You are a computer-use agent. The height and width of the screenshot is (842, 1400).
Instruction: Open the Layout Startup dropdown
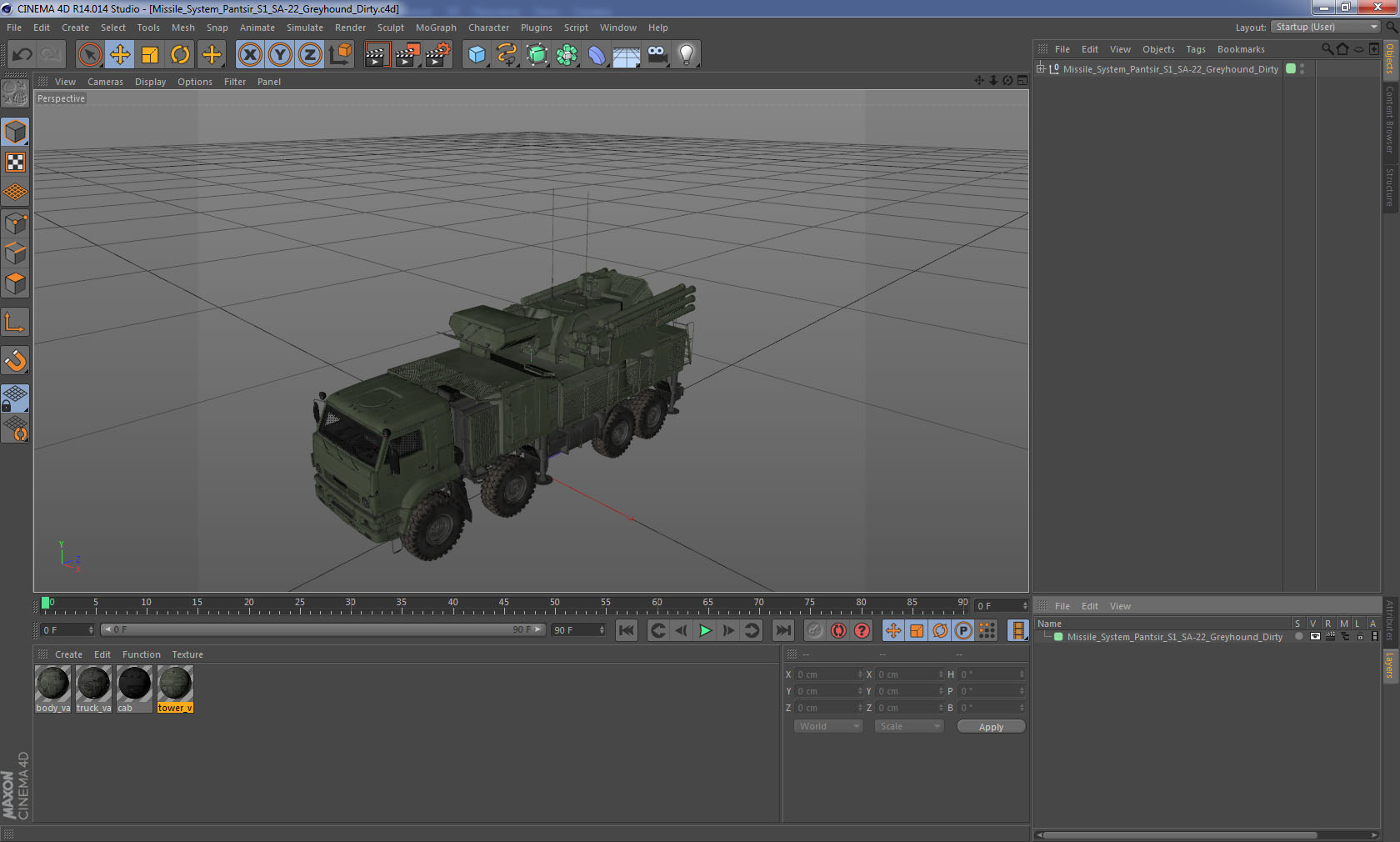tap(1326, 28)
